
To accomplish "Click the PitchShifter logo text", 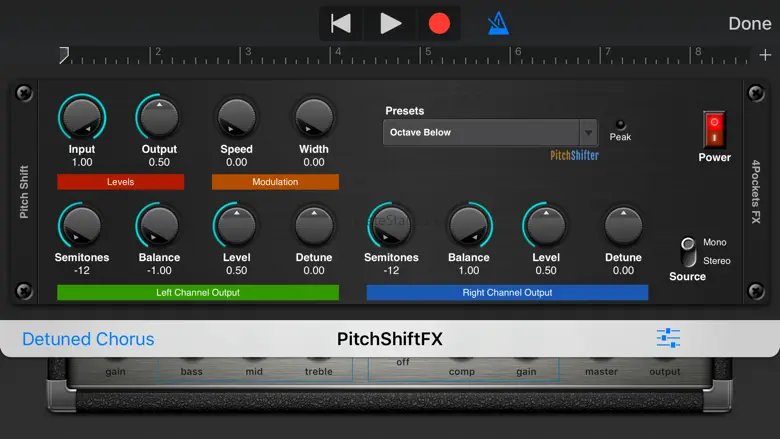I will pos(574,155).
